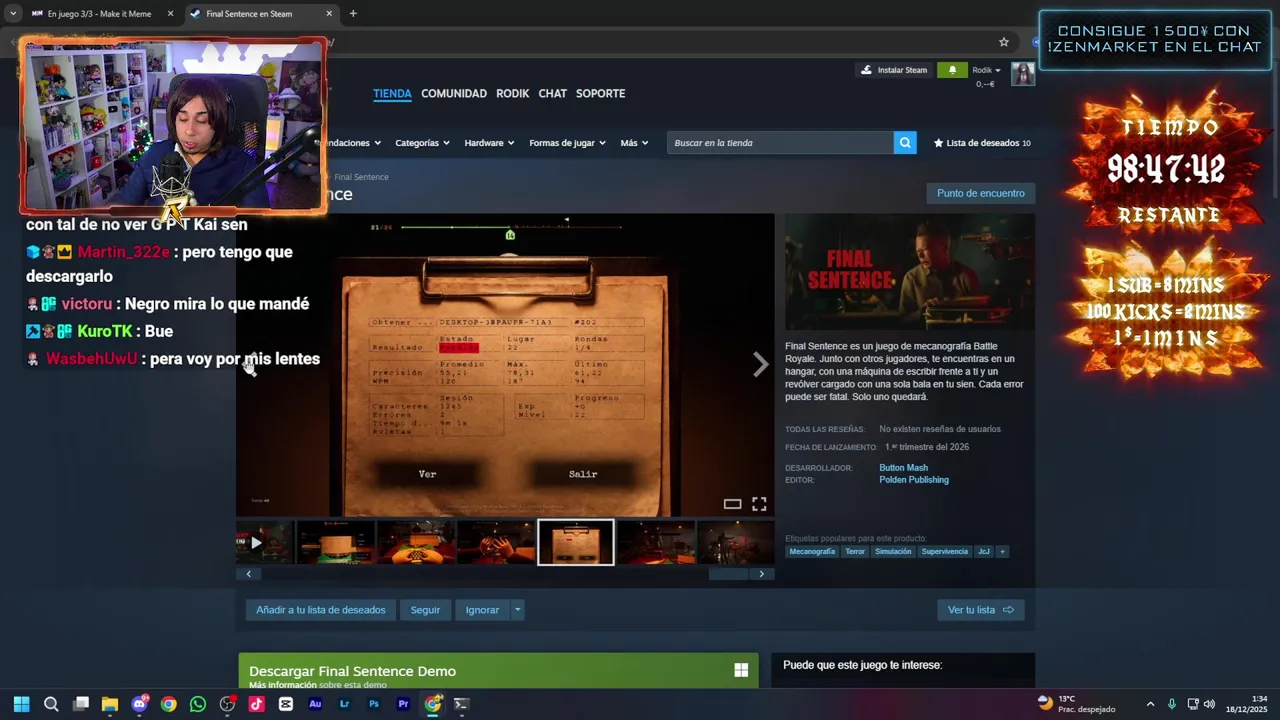Open volume control in system tray

1209,704
